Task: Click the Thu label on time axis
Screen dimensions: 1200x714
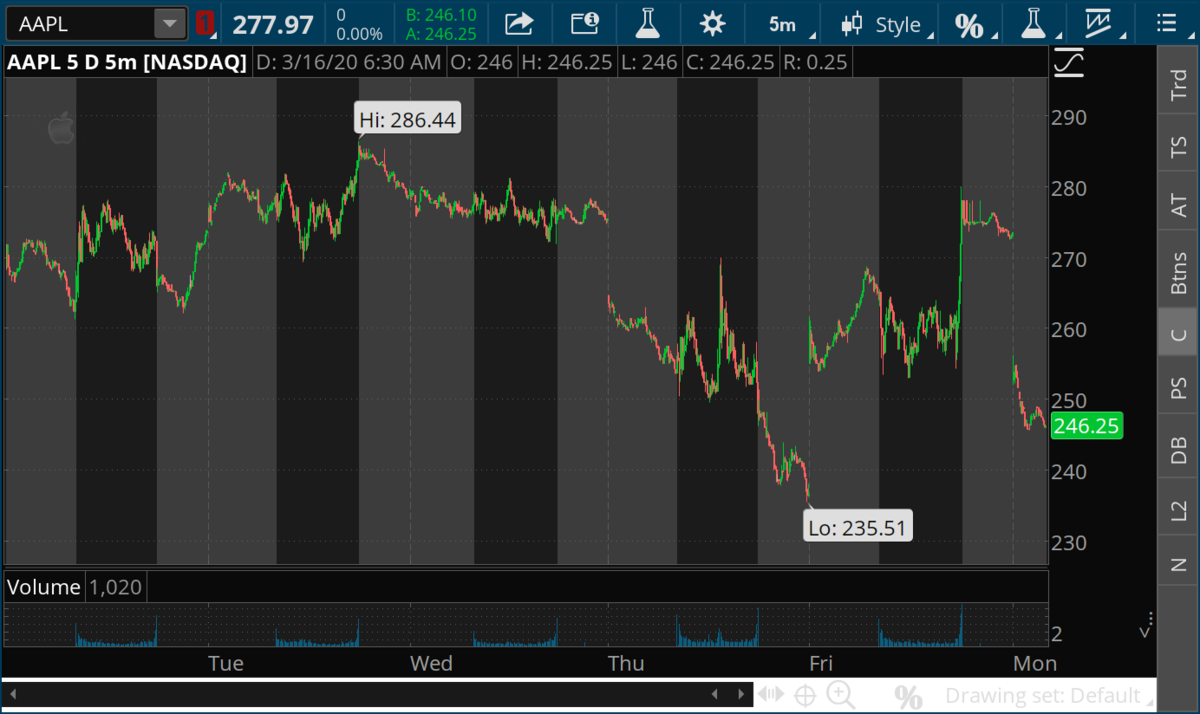Action: pyautogui.click(x=627, y=663)
